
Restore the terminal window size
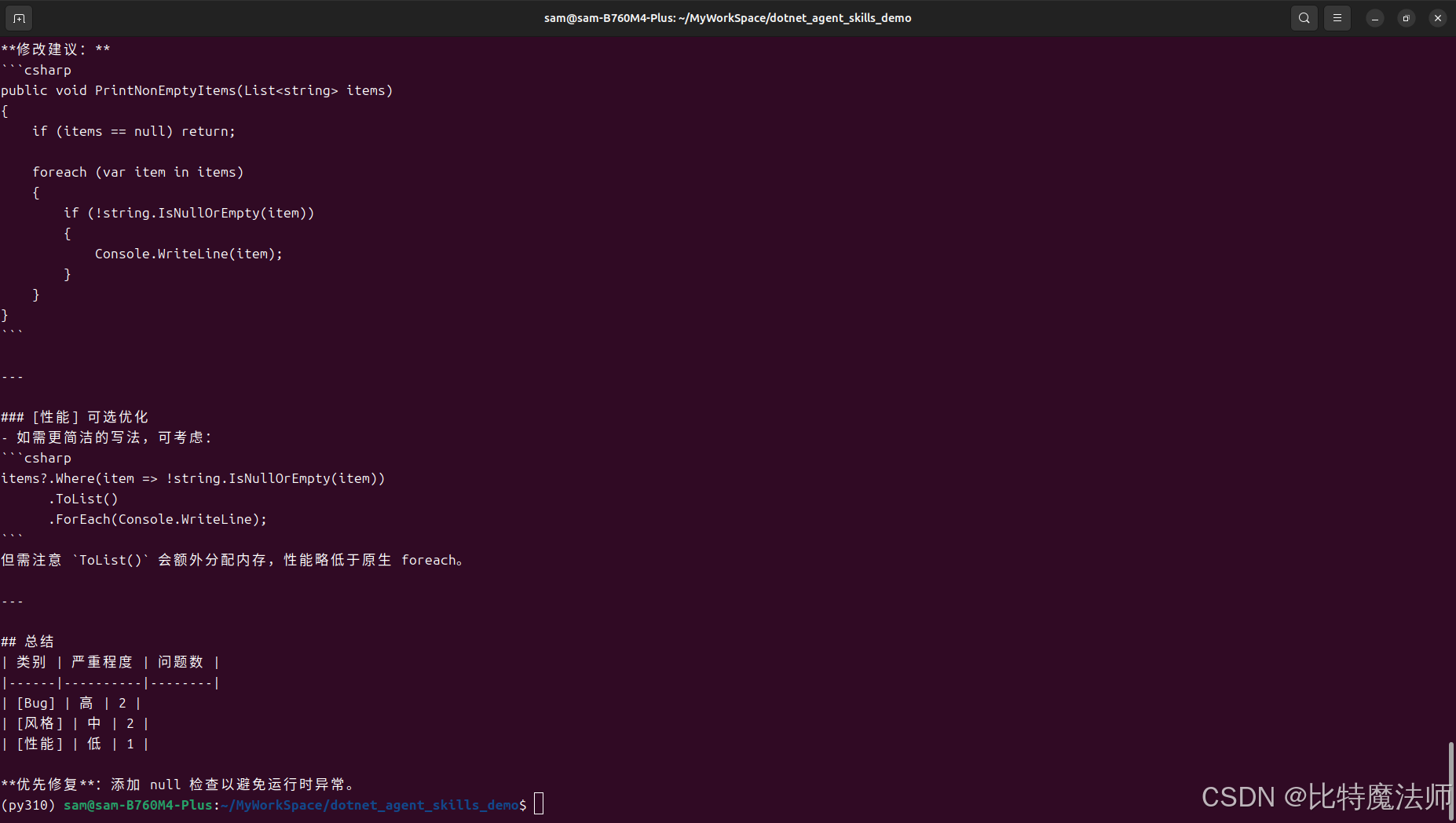(x=1406, y=18)
